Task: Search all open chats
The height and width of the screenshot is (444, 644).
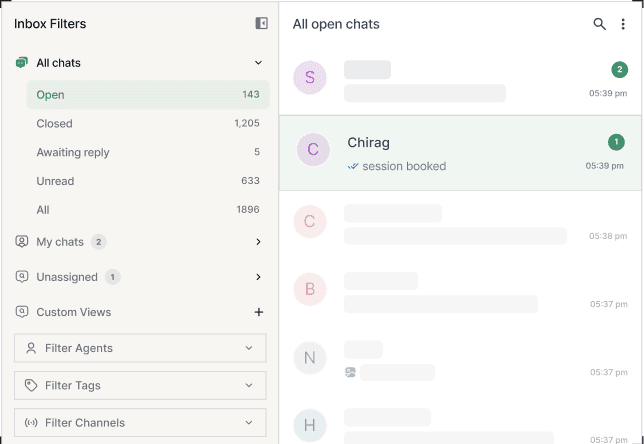Action: point(600,24)
